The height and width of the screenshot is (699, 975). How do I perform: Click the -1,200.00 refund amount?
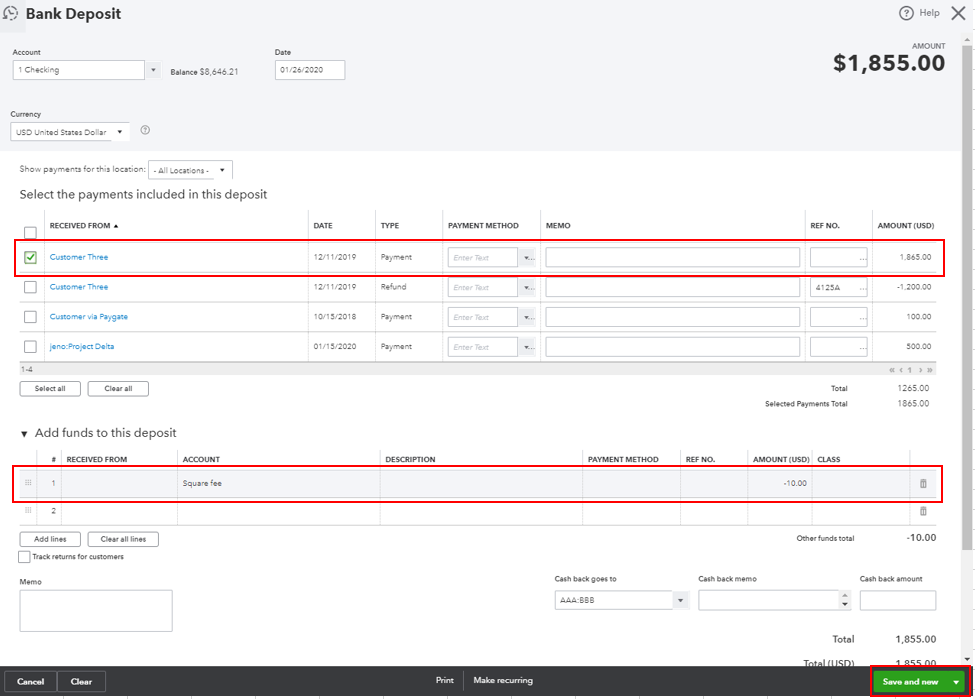click(x=914, y=287)
